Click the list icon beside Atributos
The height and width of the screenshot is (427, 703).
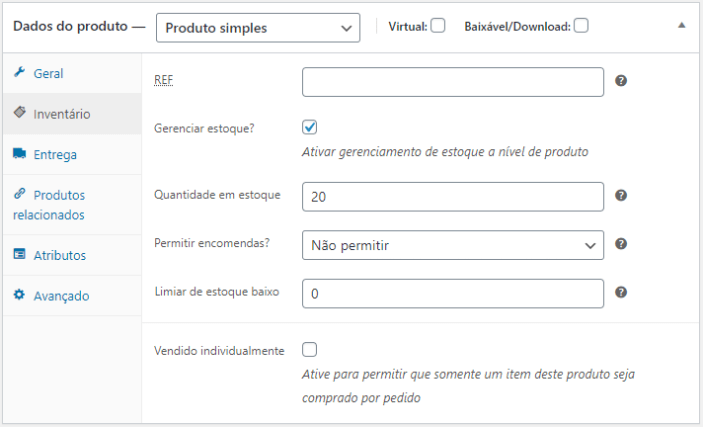coord(19,254)
